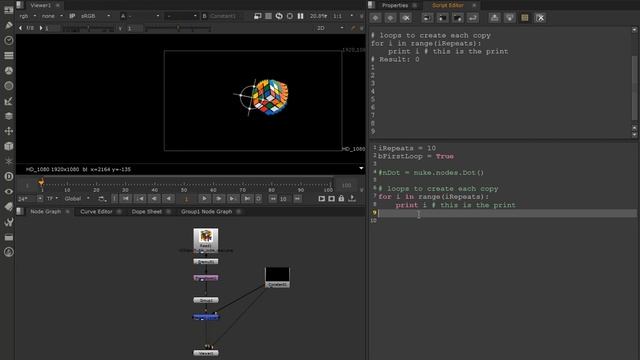Open the Image nodes menu in the left toolbar
640x360 pixels.
pos(9,10)
